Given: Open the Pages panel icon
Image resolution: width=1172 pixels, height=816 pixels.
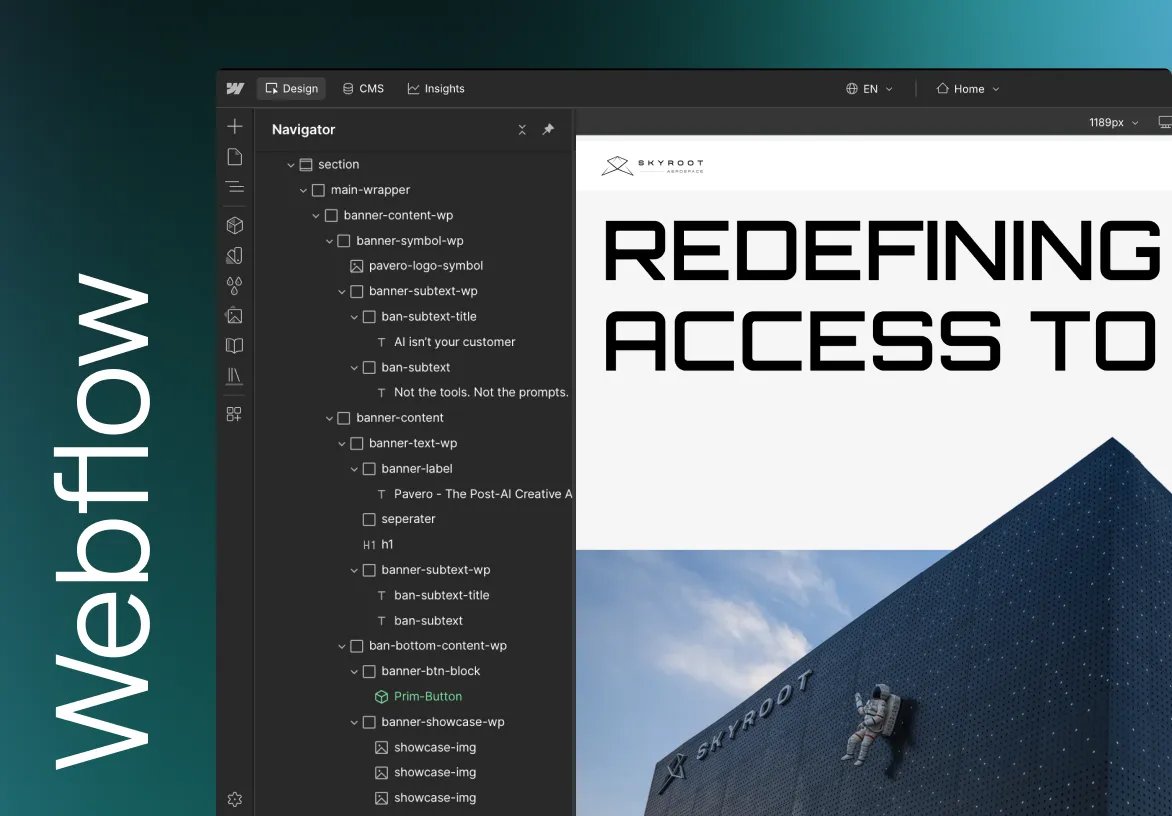Looking at the screenshot, I should [235, 157].
